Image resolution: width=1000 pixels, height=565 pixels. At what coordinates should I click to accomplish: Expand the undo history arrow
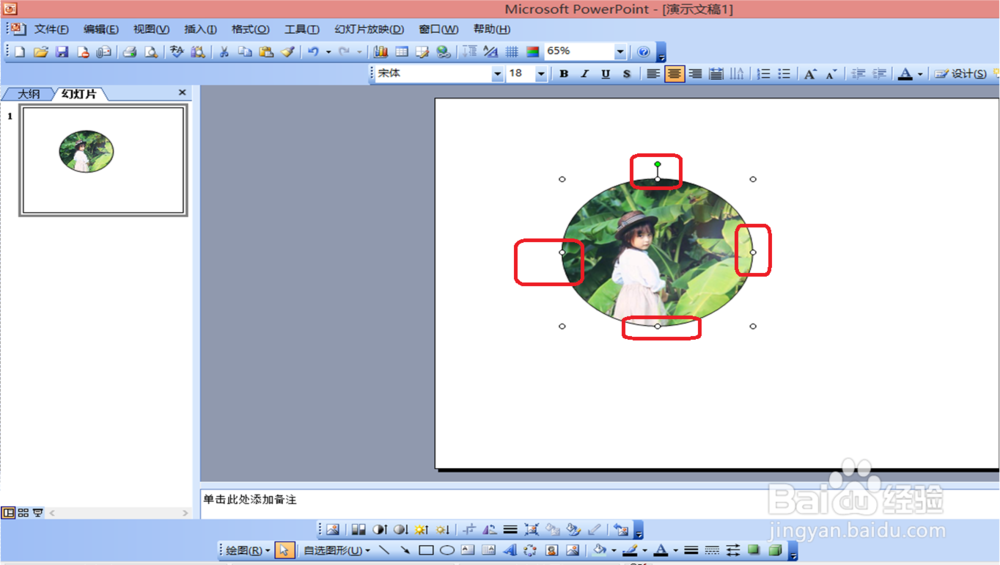(328, 52)
